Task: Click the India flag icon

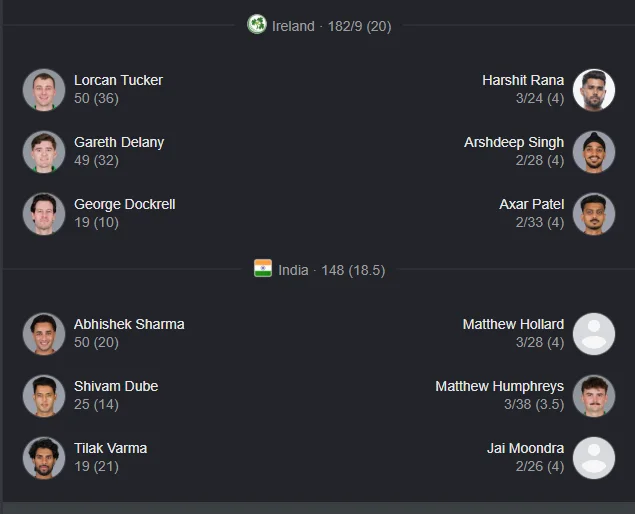Action: [263, 268]
